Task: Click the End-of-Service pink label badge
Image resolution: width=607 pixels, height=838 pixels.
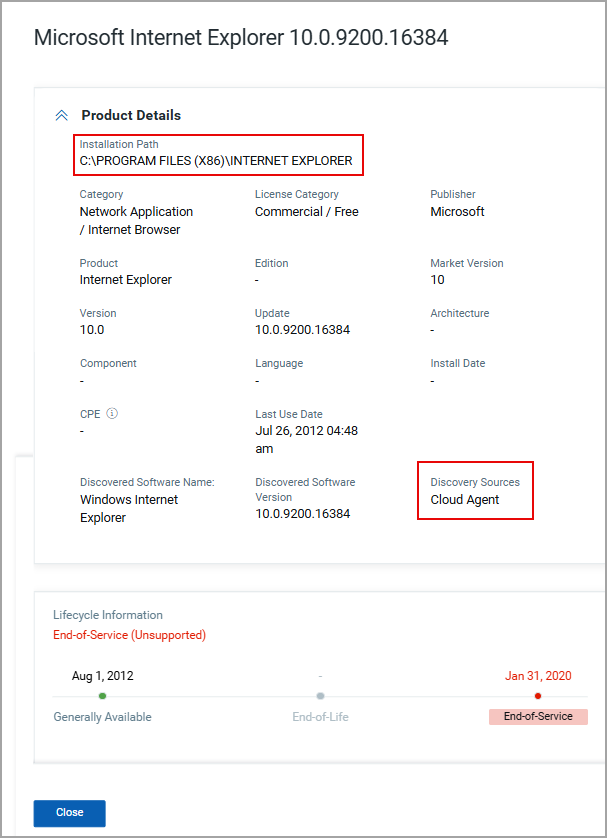Action: [x=538, y=717]
